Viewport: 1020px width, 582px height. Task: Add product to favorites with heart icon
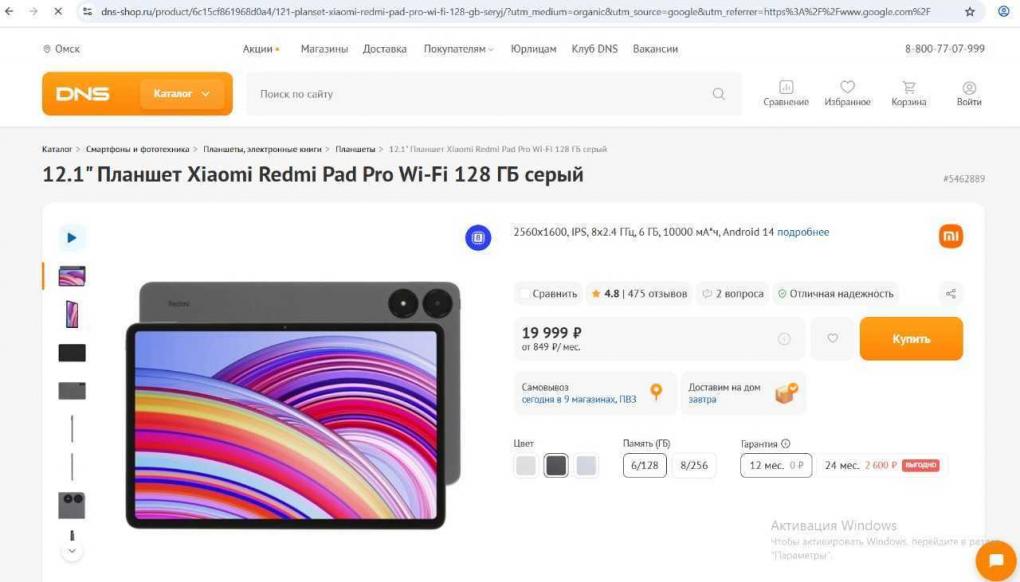pyautogui.click(x=832, y=338)
